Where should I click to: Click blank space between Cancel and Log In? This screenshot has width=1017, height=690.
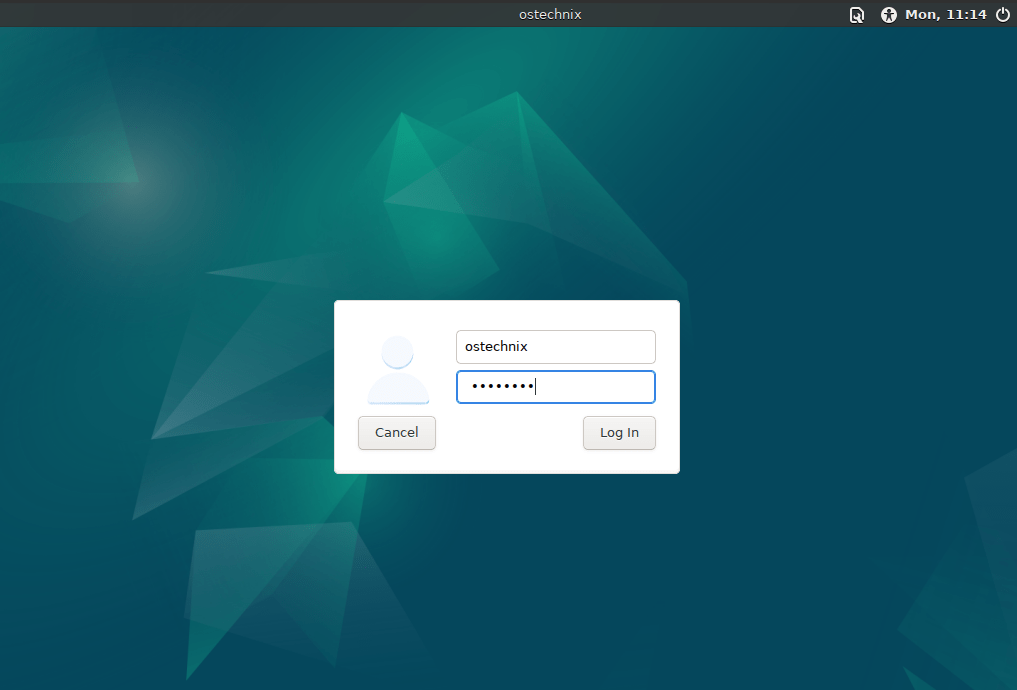click(x=508, y=433)
